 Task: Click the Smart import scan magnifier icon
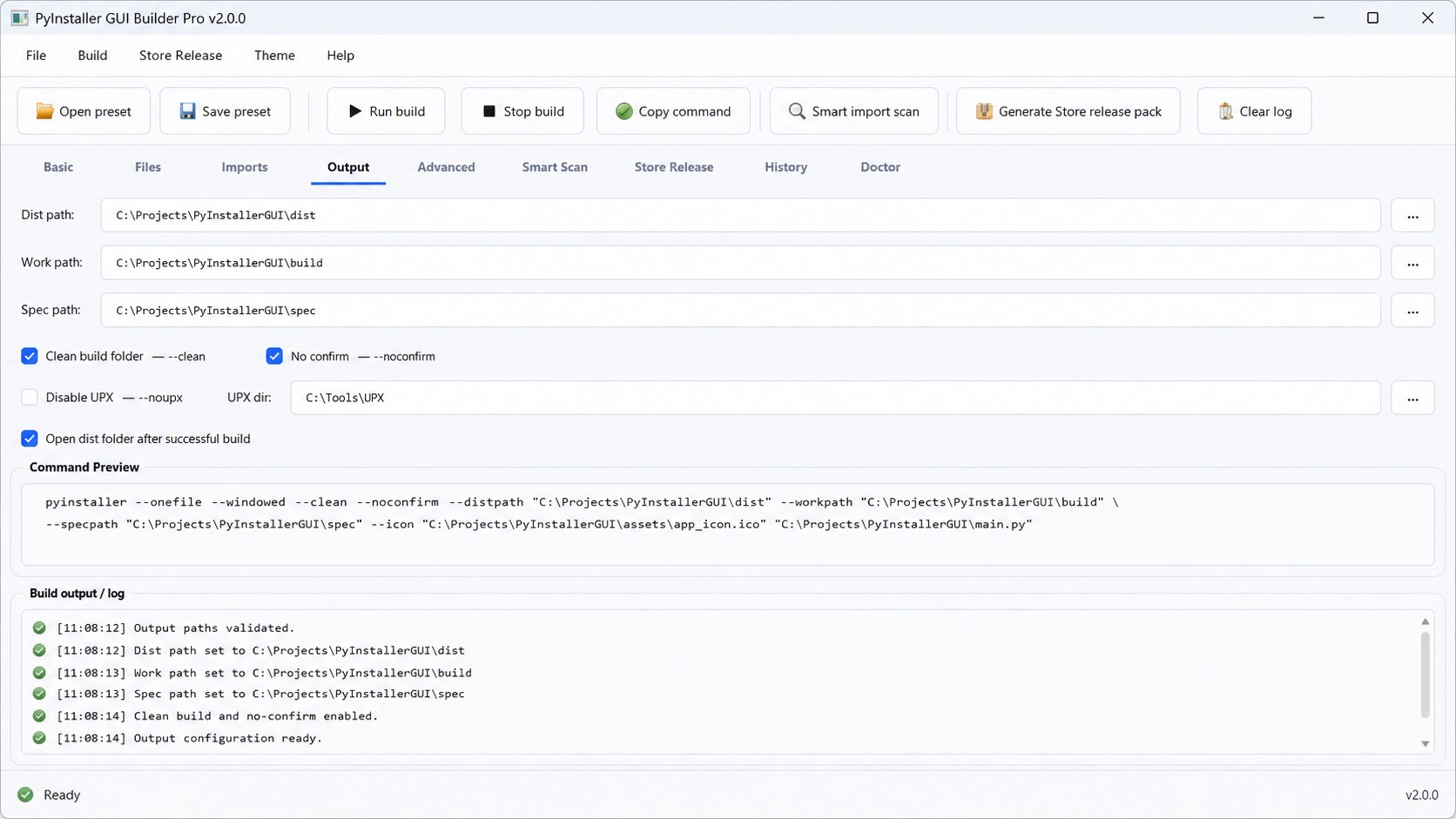(x=796, y=111)
